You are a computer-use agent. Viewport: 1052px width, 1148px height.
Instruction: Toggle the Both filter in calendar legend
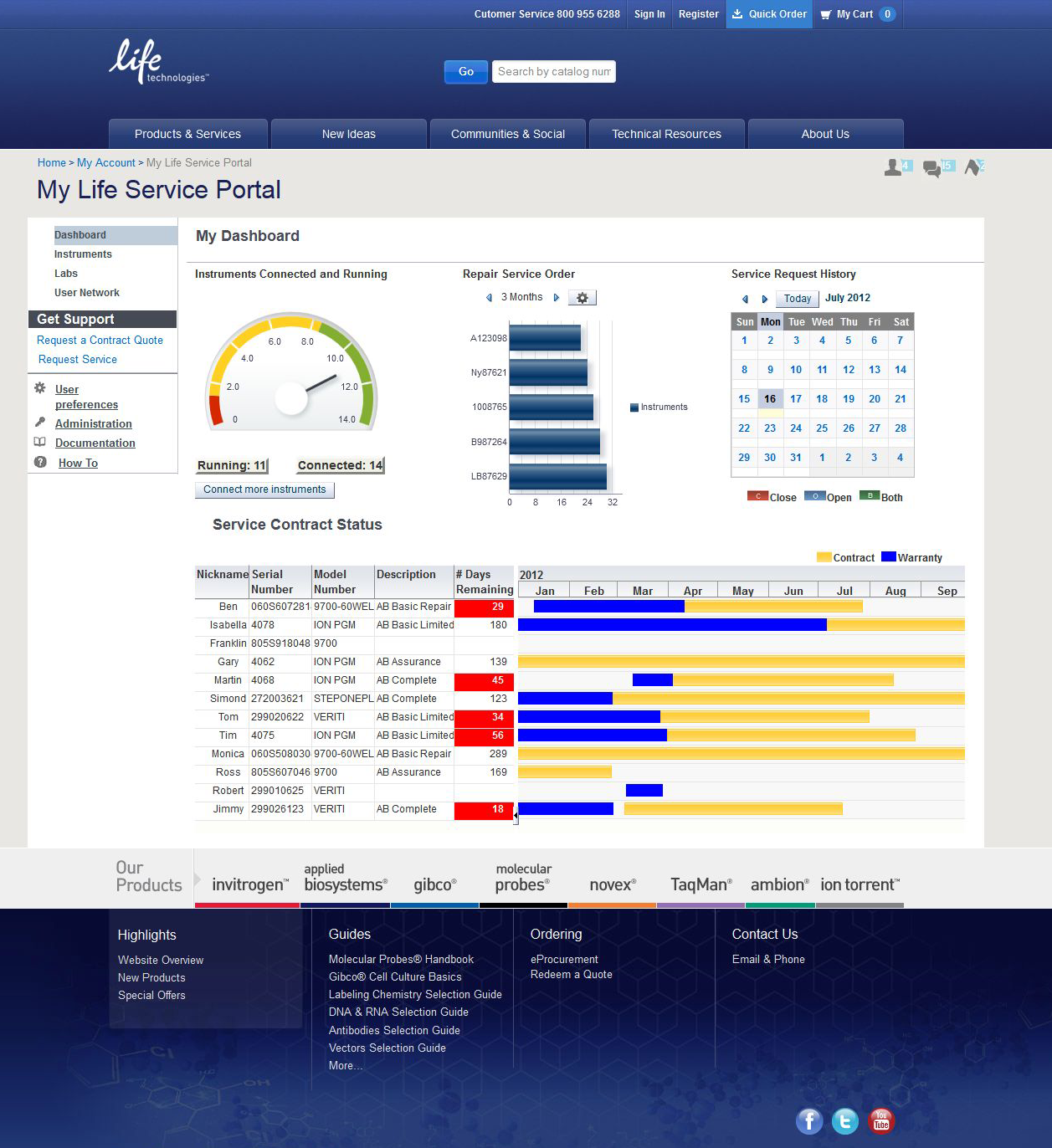[x=870, y=496]
